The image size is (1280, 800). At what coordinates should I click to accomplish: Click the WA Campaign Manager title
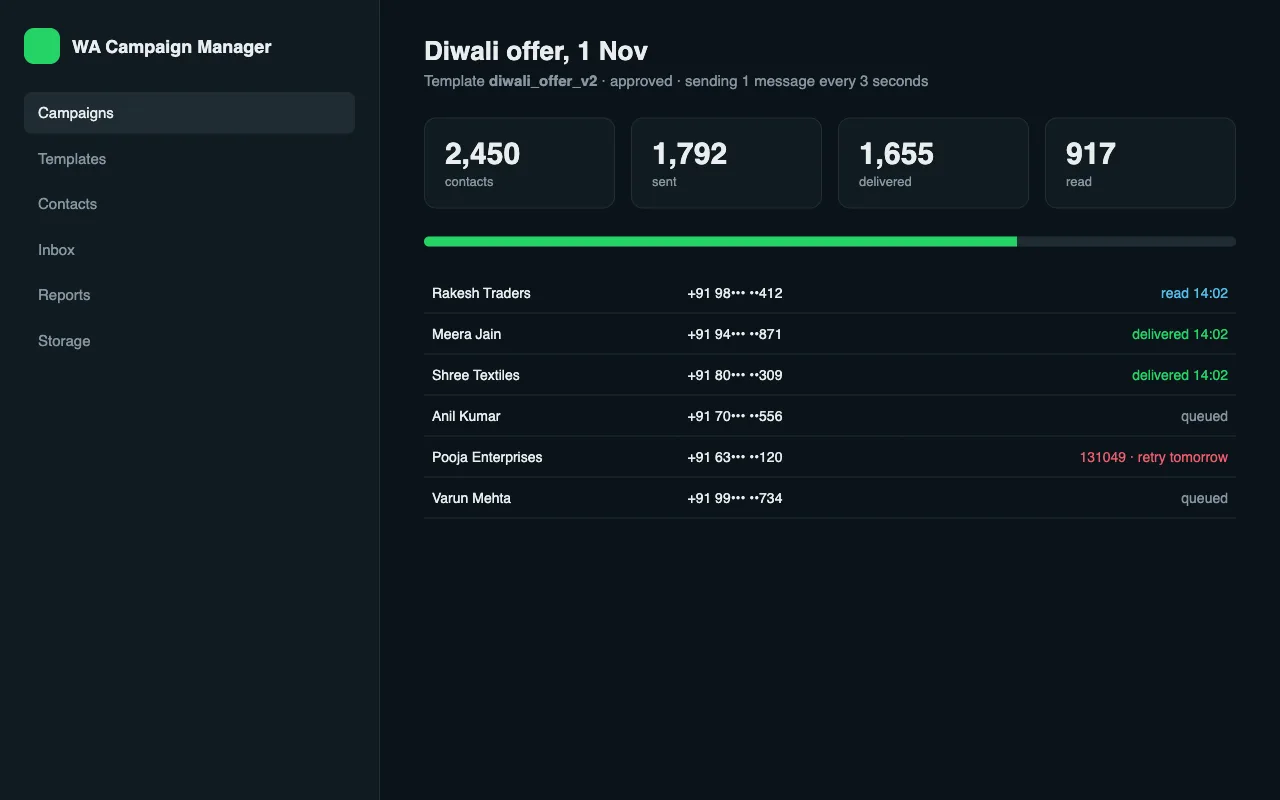click(171, 46)
